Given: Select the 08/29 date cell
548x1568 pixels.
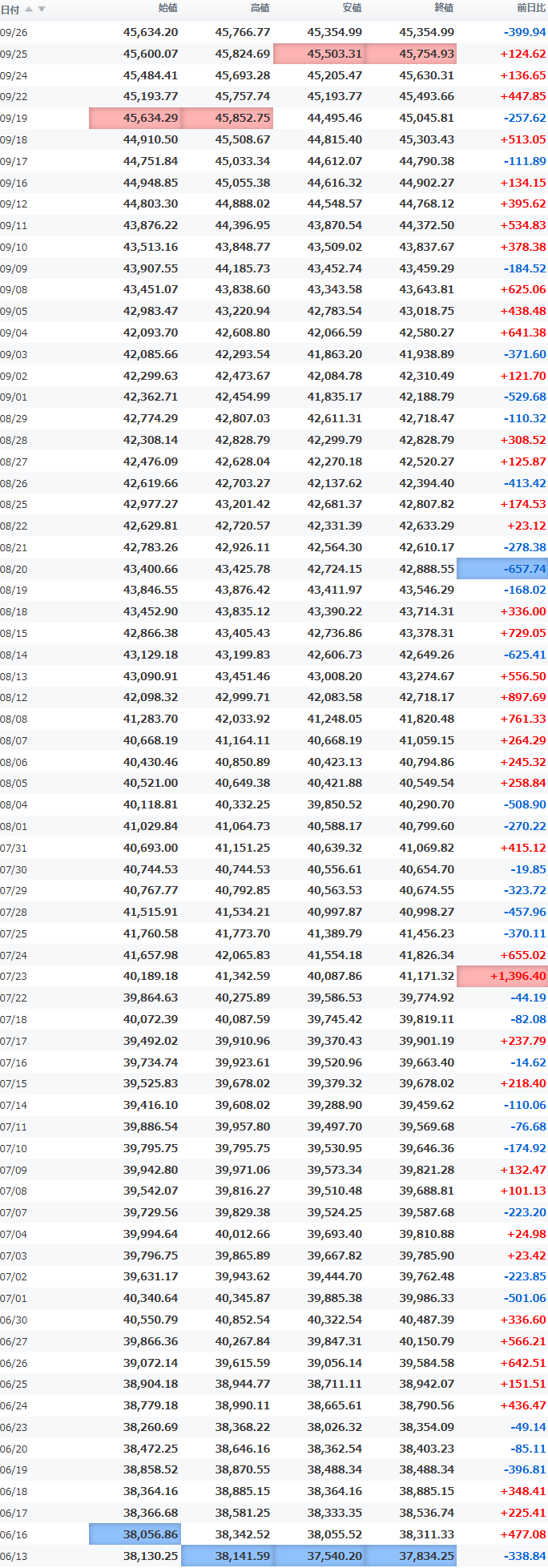Looking at the screenshot, I should click(14, 419).
